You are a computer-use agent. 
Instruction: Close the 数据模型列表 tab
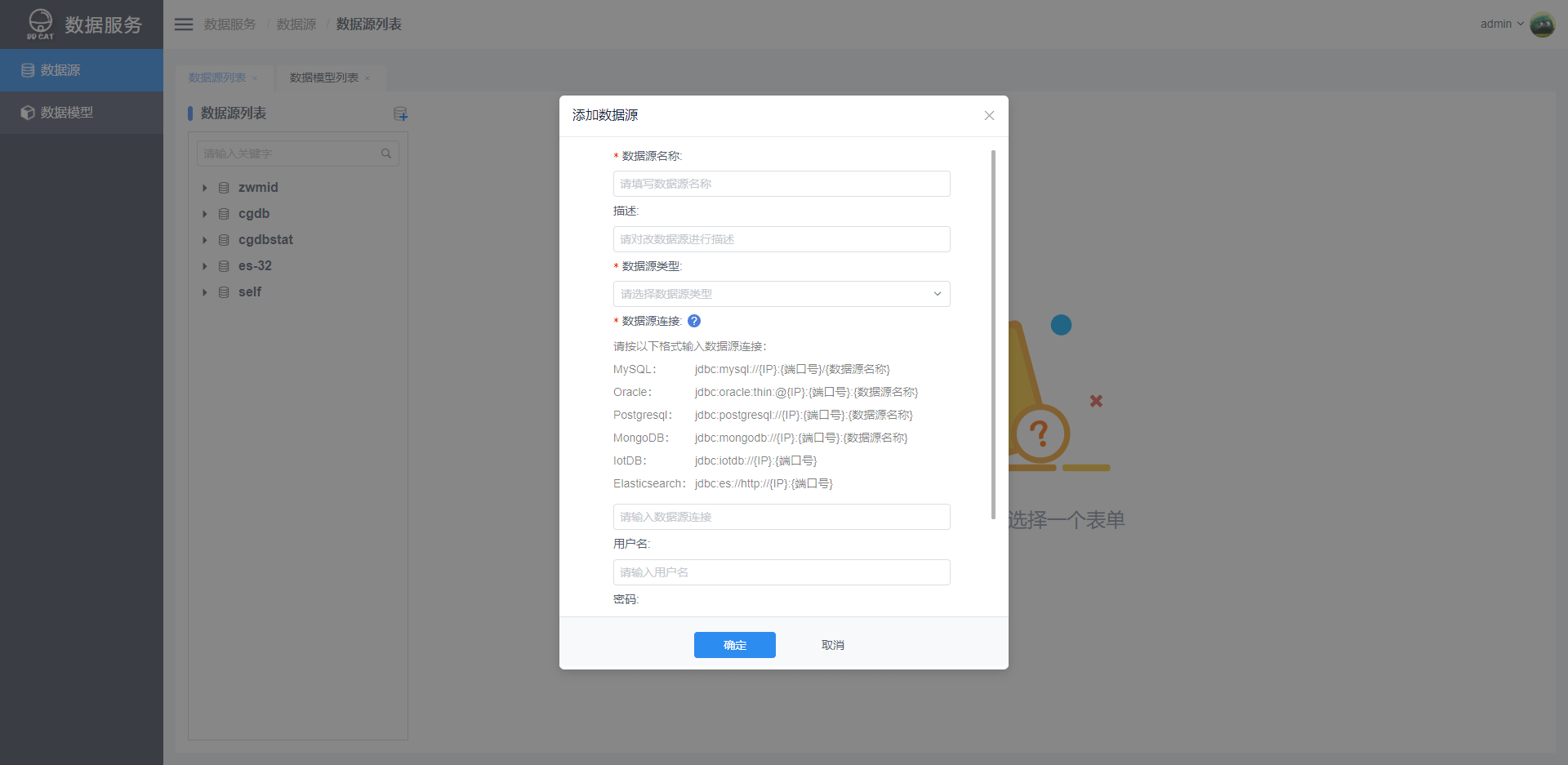coord(367,78)
